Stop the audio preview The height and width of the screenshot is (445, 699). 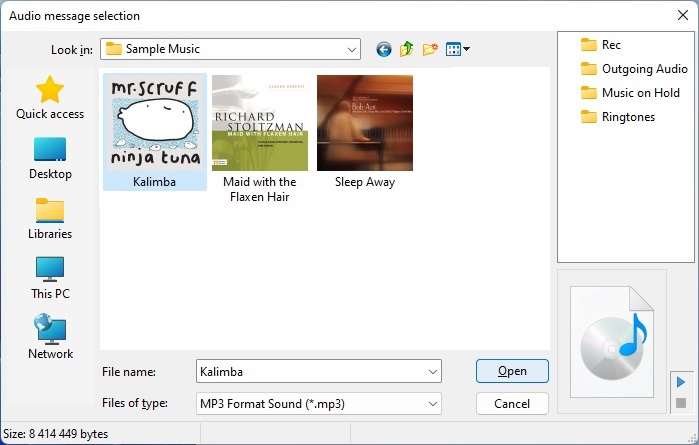681,403
